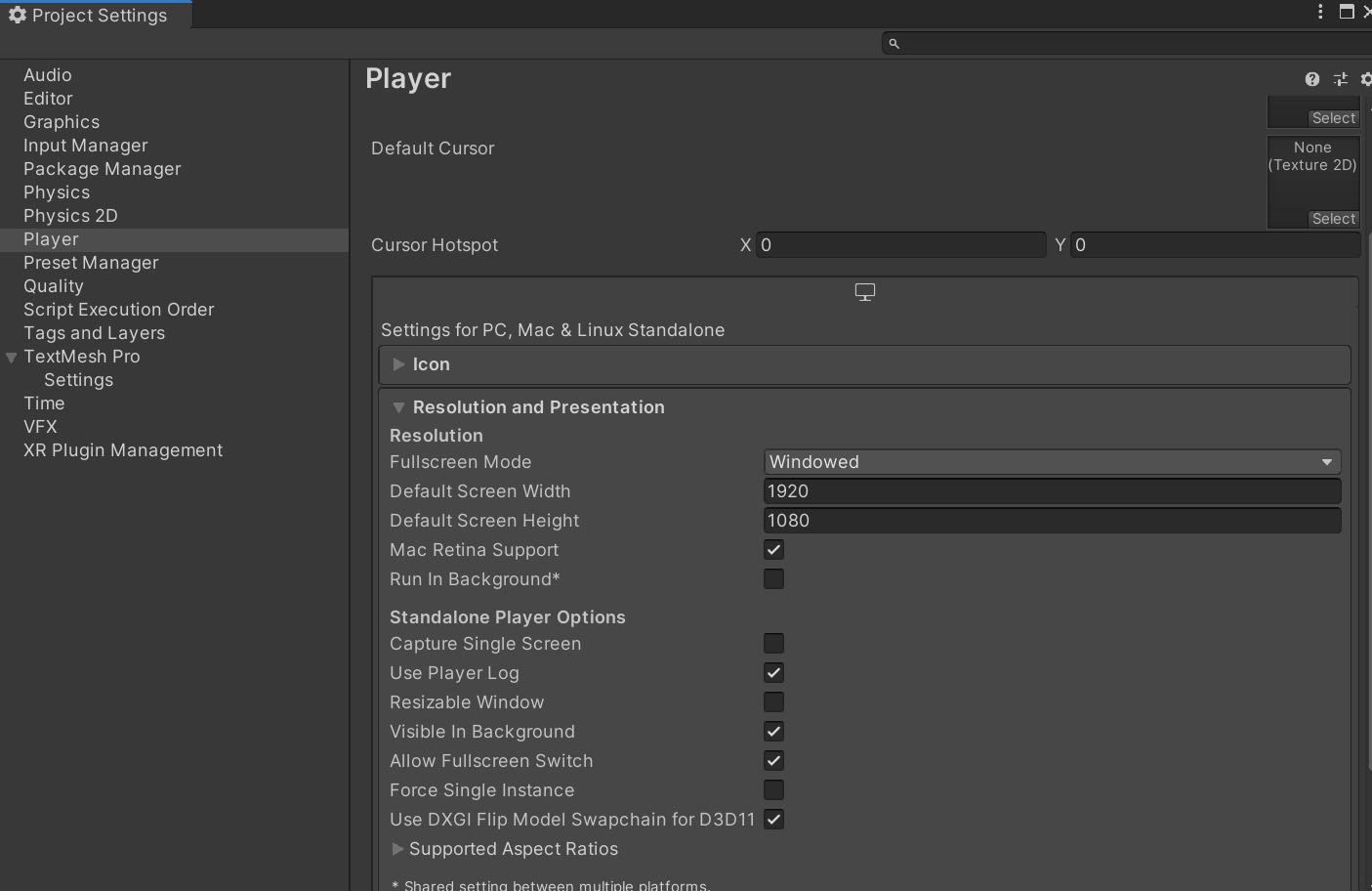The width and height of the screenshot is (1372, 891).
Task: Select TextMesh Pro category
Action: pos(82,357)
